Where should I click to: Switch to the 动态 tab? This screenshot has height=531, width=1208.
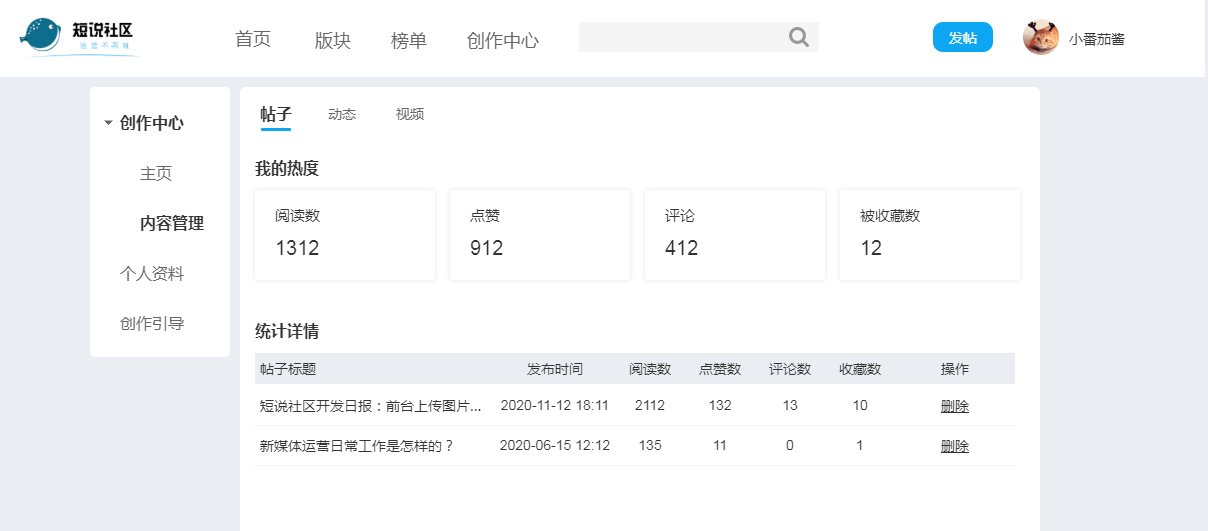coord(342,114)
